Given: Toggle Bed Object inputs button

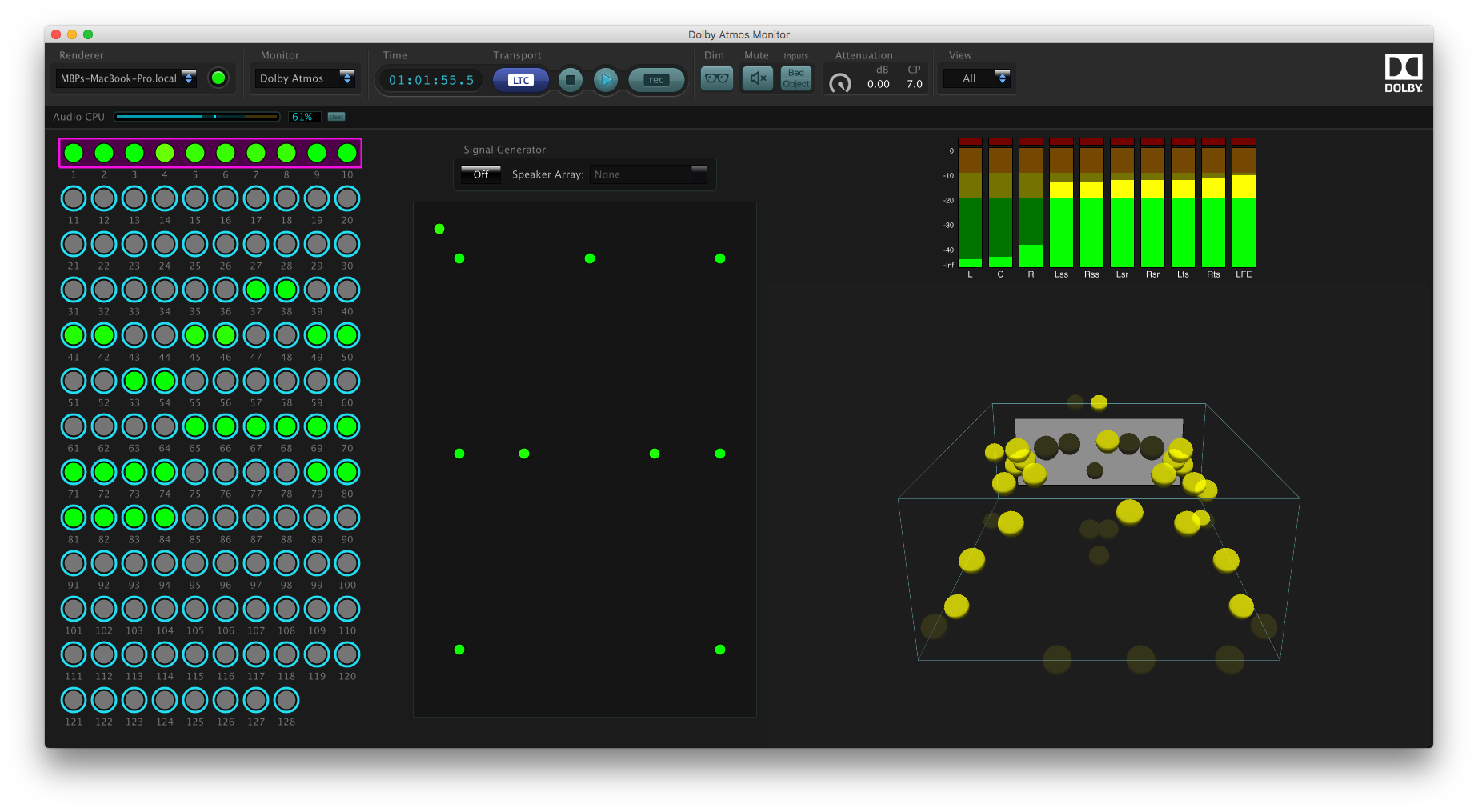Looking at the screenshot, I should pos(796,78).
